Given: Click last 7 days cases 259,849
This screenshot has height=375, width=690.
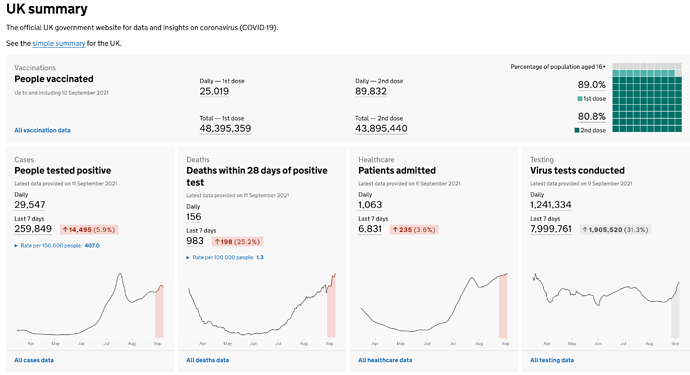Looking at the screenshot, I should pyautogui.click(x=33, y=229).
